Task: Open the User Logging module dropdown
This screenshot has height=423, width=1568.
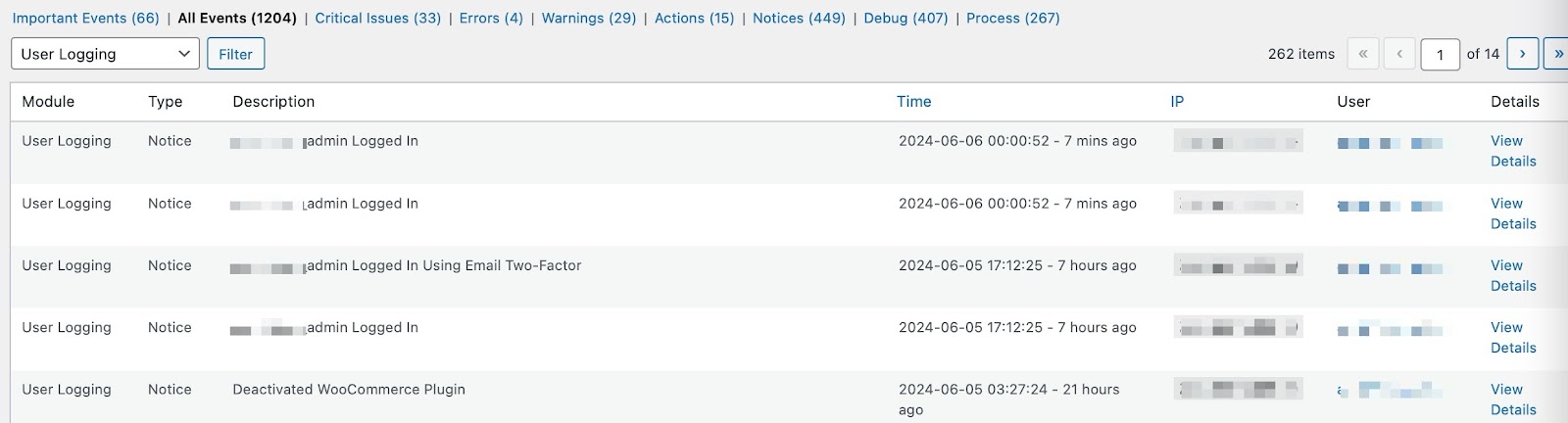Action: [x=105, y=54]
